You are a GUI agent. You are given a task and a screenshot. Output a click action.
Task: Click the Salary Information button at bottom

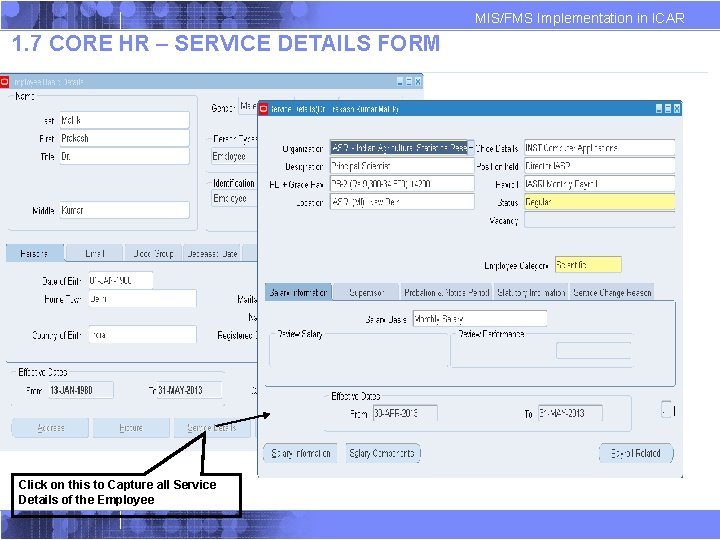point(300,453)
